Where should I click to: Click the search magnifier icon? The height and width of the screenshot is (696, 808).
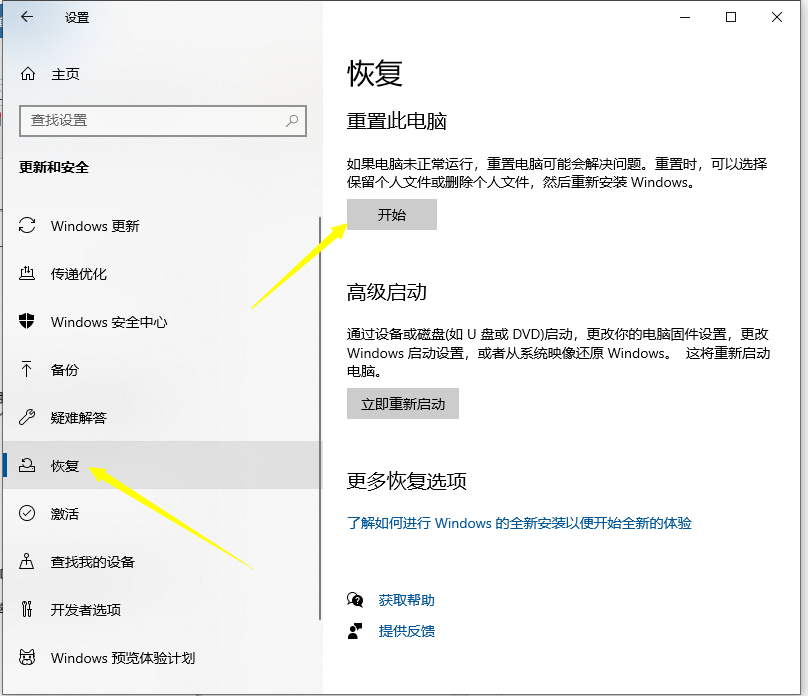click(x=292, y=120)
